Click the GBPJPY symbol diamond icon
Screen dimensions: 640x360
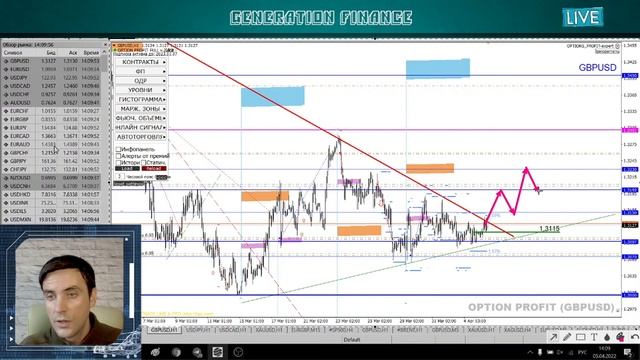(6, 161)
